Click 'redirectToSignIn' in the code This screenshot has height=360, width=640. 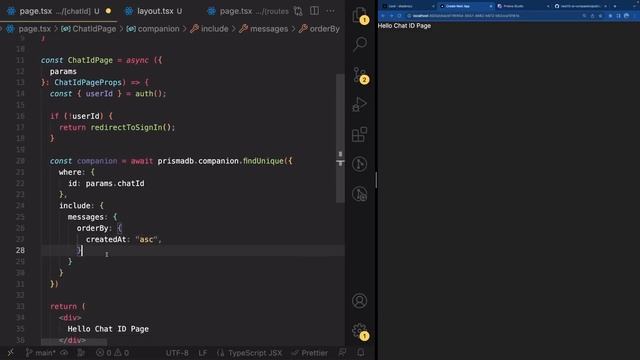pos(127,127)
